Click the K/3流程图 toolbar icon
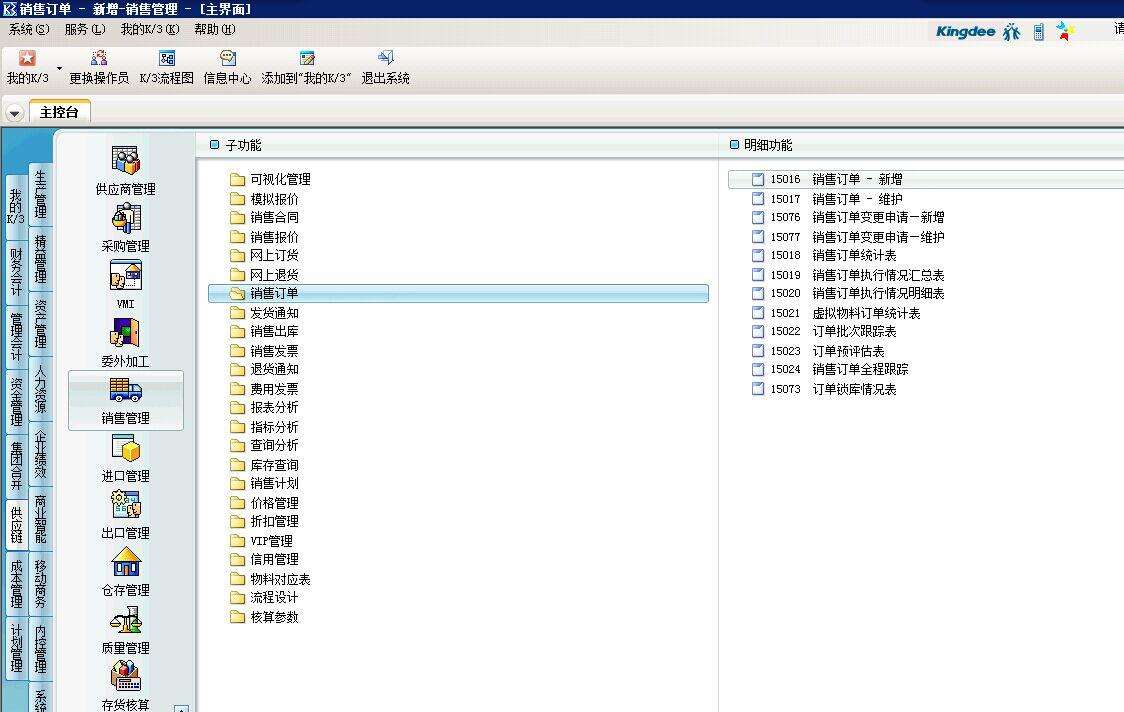Viewport: 1124px width, 712px height. (x=166, y=59)
